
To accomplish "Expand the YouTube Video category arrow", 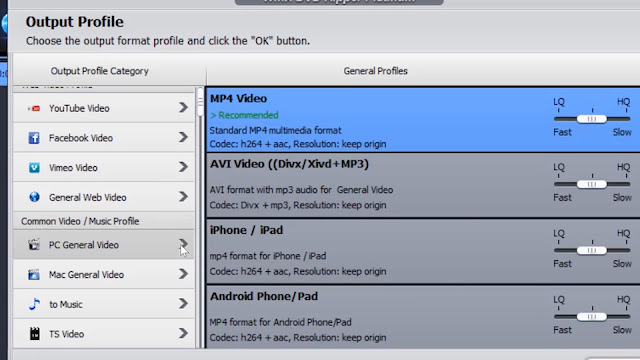I will click(x=183, y=107).
